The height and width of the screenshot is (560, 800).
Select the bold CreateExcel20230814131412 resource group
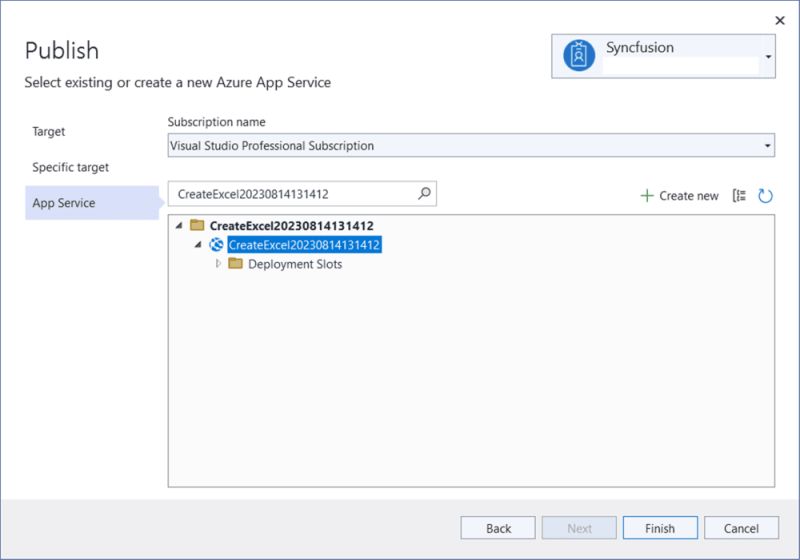point(291,225)
